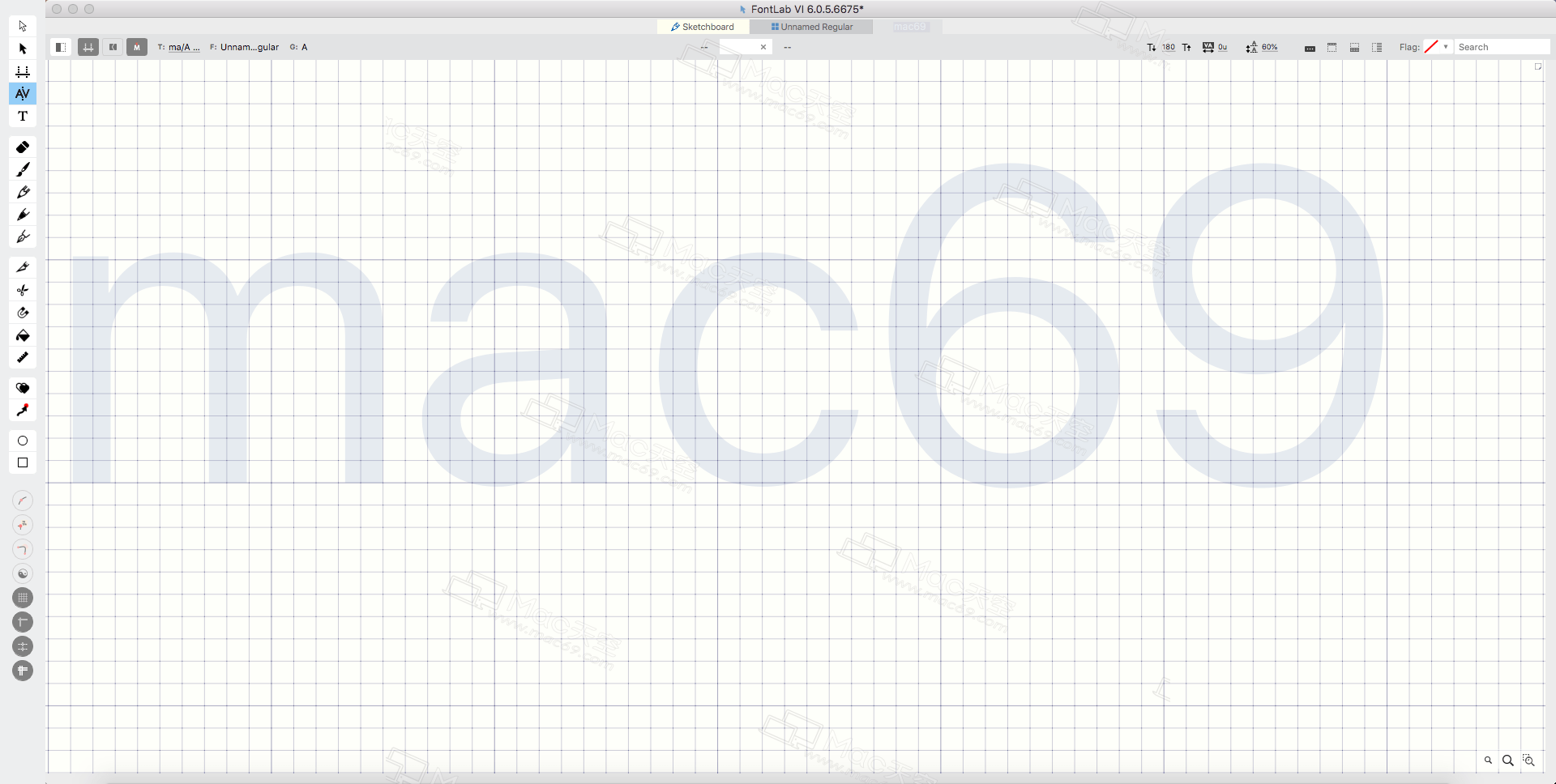Select the red-dot arrow tool icon
The image size is (1556, 784).
23,411
